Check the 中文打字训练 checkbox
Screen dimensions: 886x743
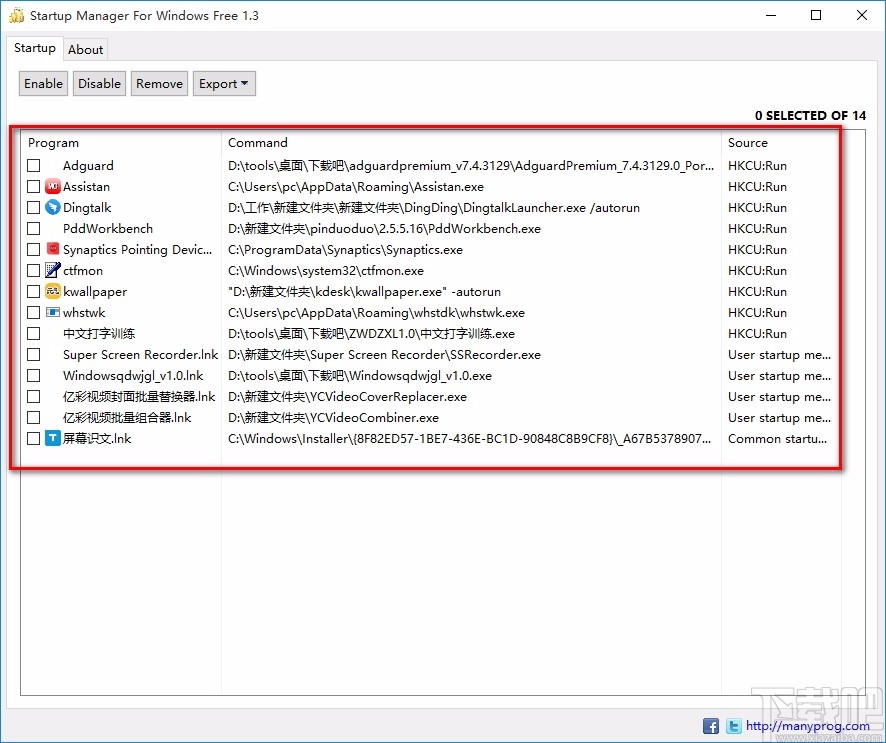(x=33, y=333)
